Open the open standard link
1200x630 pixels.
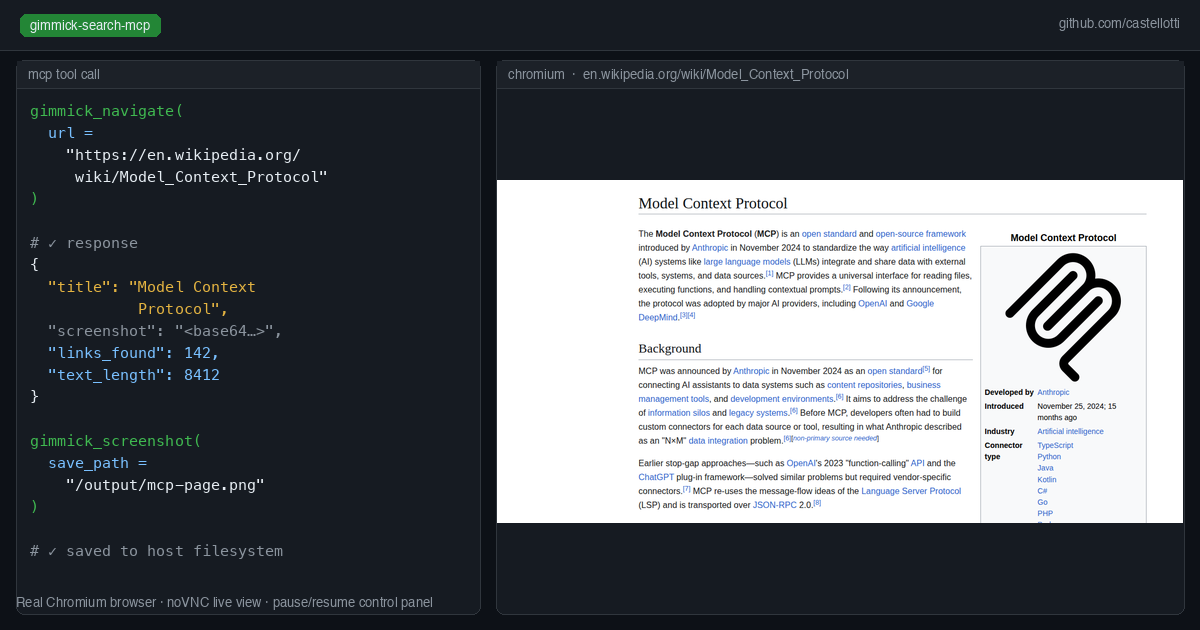829,233
